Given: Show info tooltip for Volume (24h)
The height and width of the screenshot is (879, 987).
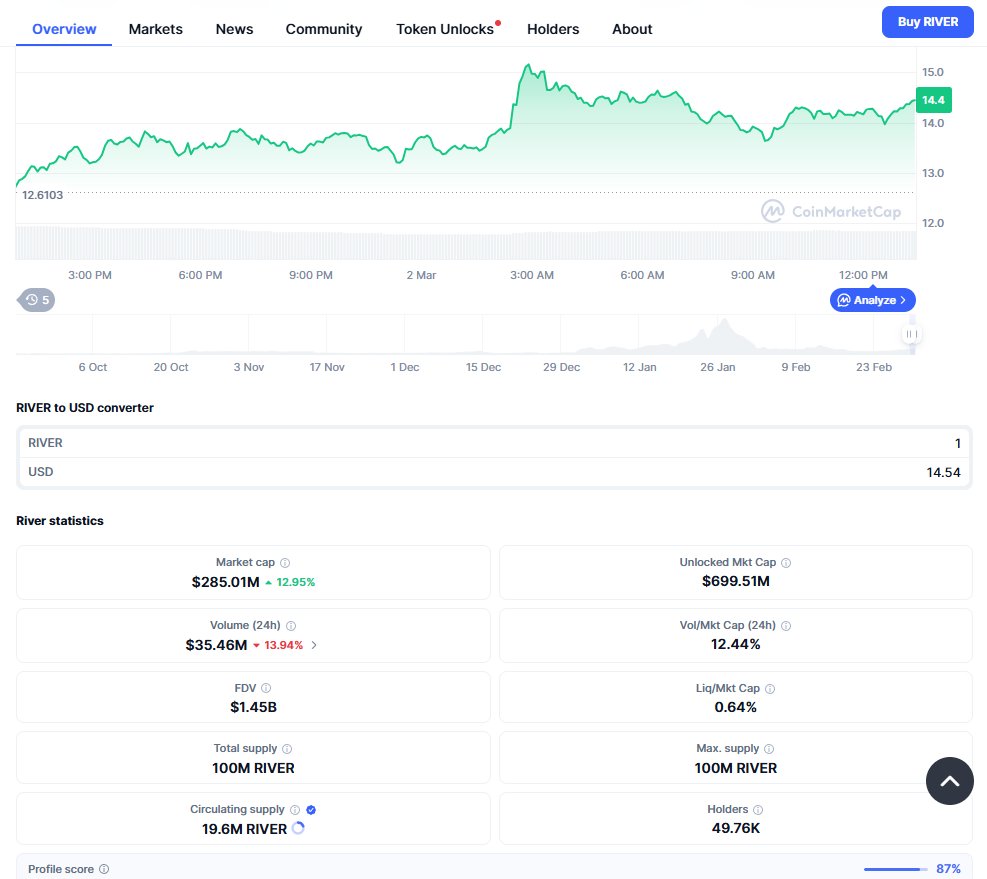Looking at the screenshot, I should (291, 626).
